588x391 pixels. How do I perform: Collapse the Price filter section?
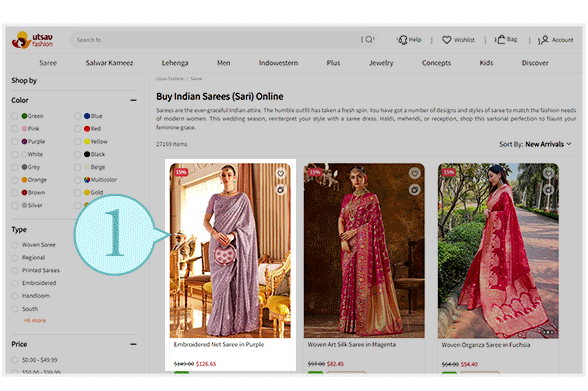(133, 344)
